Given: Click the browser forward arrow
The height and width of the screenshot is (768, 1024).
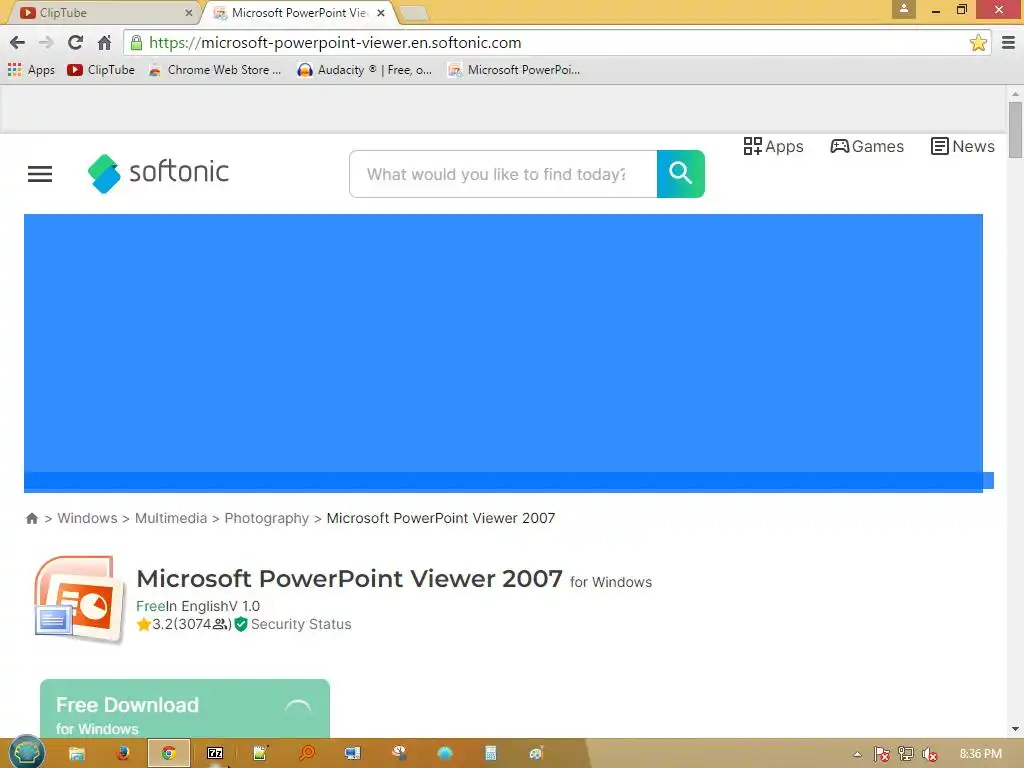Looking at the screenshot, I should (x=46, y=43).
